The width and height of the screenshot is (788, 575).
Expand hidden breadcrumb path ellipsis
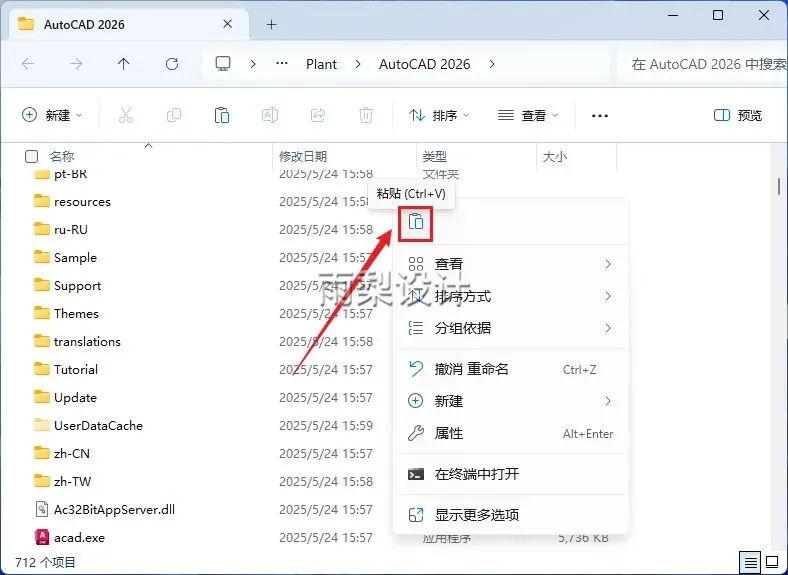click(x=282, y=64)
